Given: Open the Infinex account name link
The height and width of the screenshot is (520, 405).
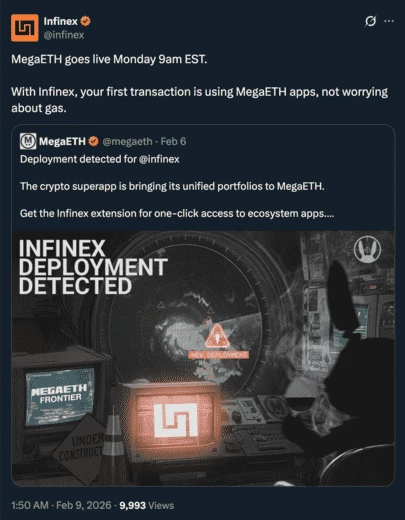Looking at the screenshot, I should pyautogui.click(x=60, y=21).
